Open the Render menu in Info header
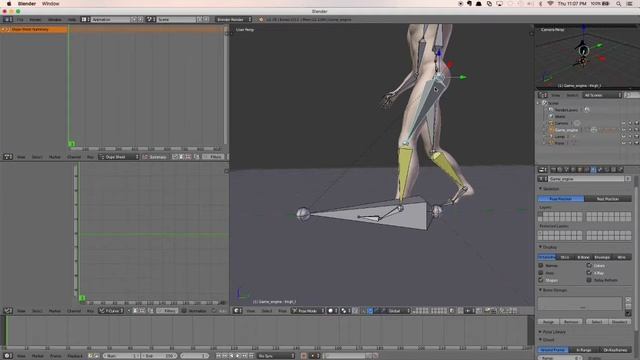640x360 pixels. [35, 20]
